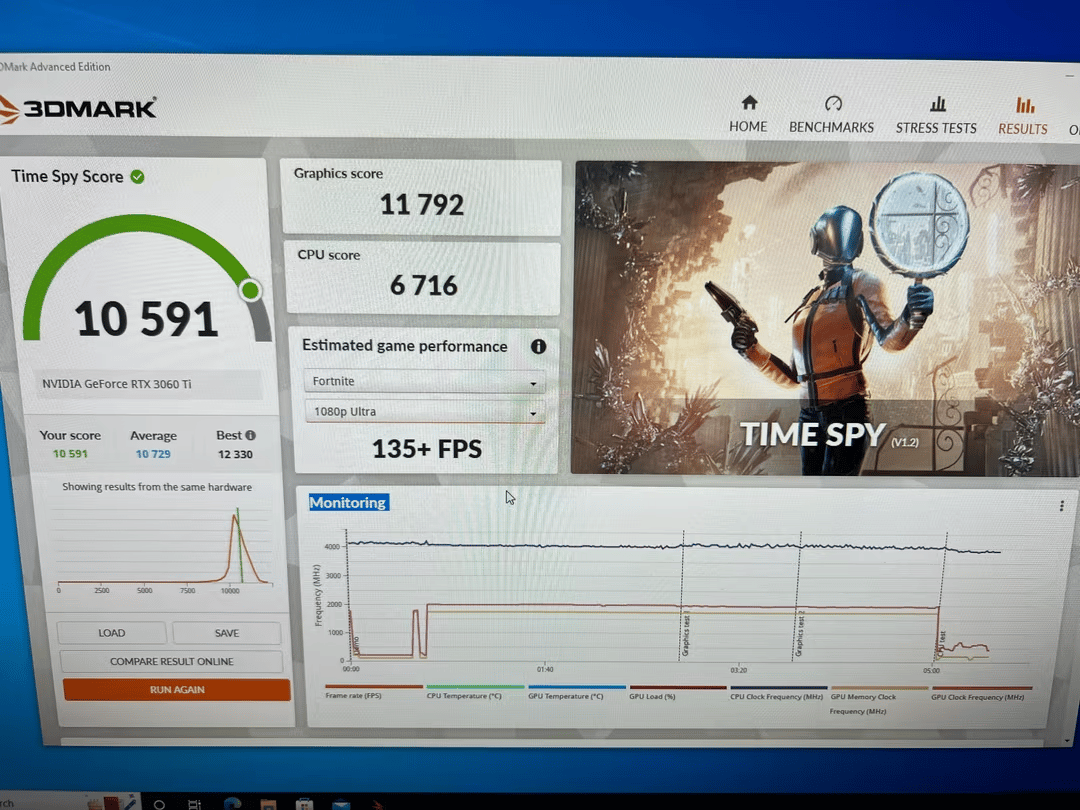The image size is (1080, 810).
Task: Click Graphics score value 11 792
Action: click(422, 205)
